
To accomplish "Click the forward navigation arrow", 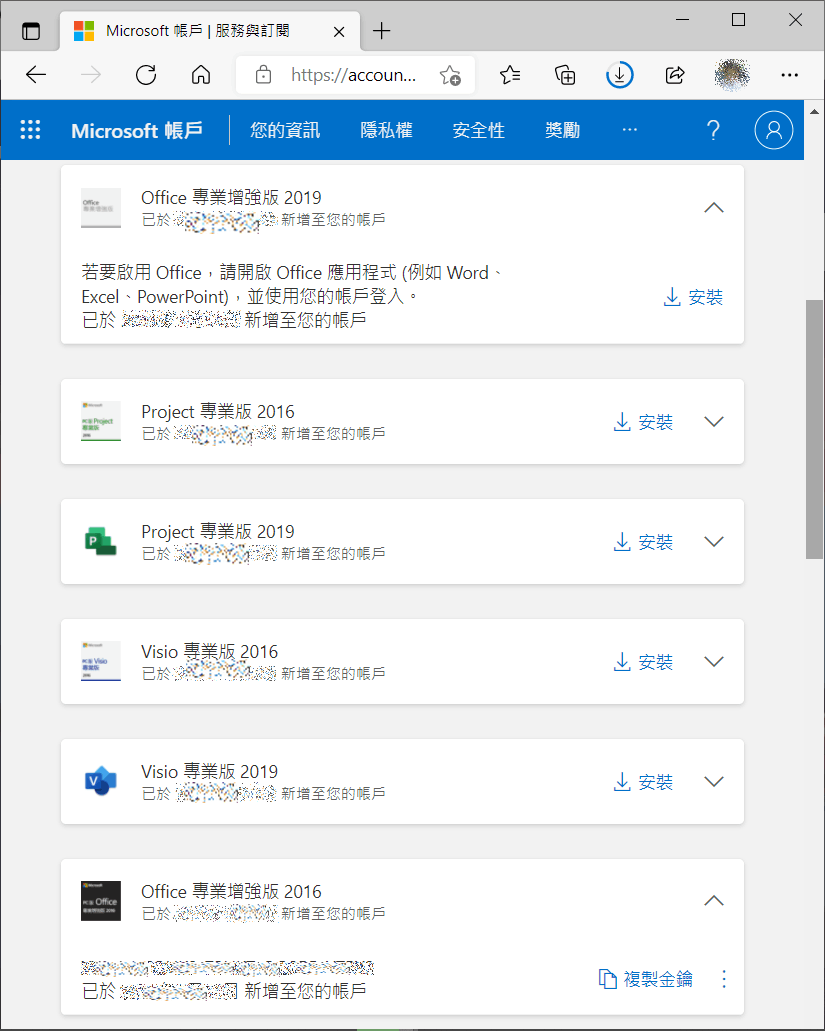I will (x=91, y=75).
